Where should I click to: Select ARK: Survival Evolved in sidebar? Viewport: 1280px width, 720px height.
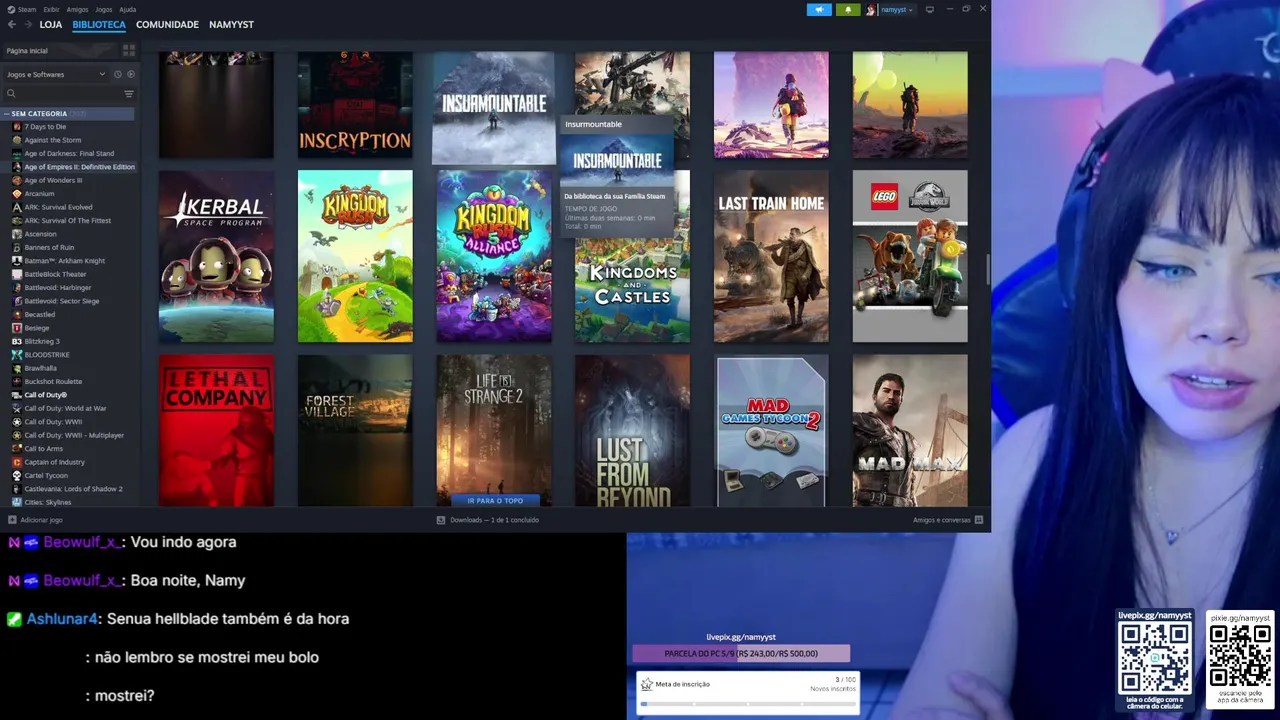tap(58, 207)
